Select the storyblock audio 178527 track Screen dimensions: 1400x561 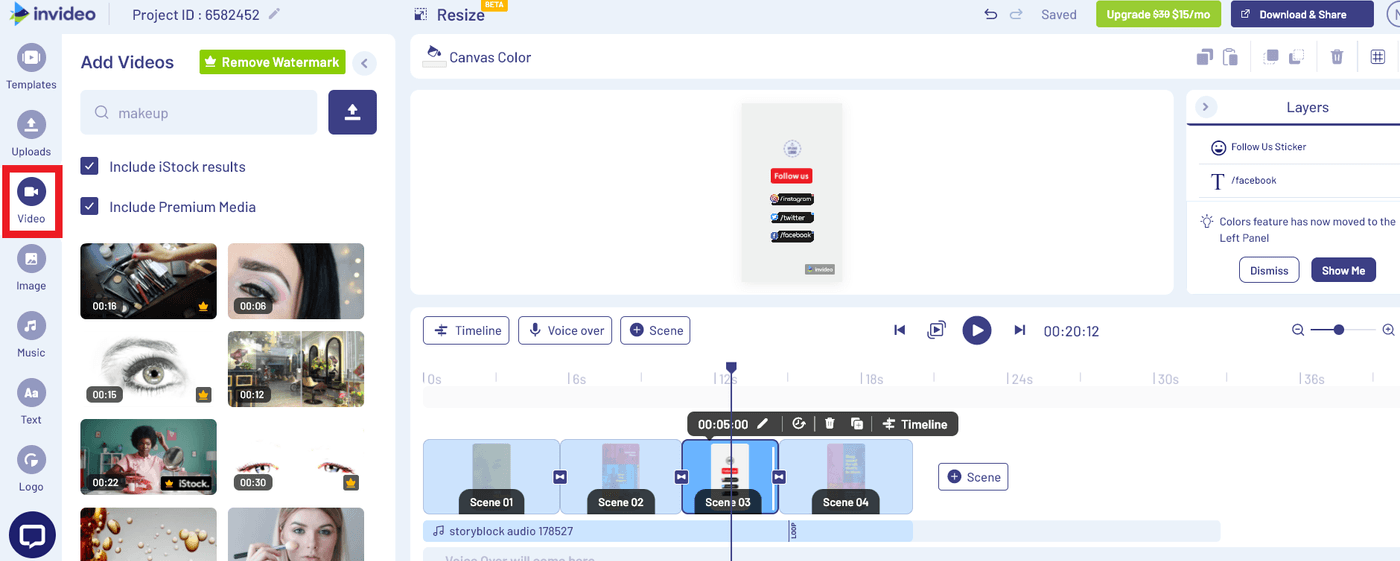click(668, 531)
